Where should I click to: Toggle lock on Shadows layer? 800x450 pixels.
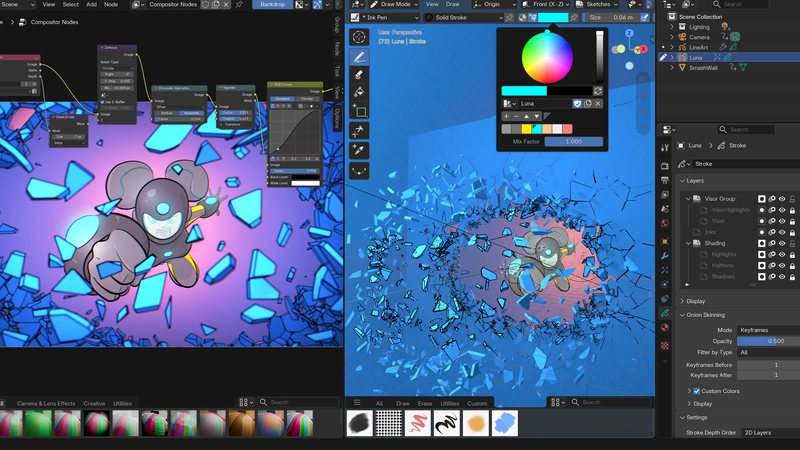point(792,277)
